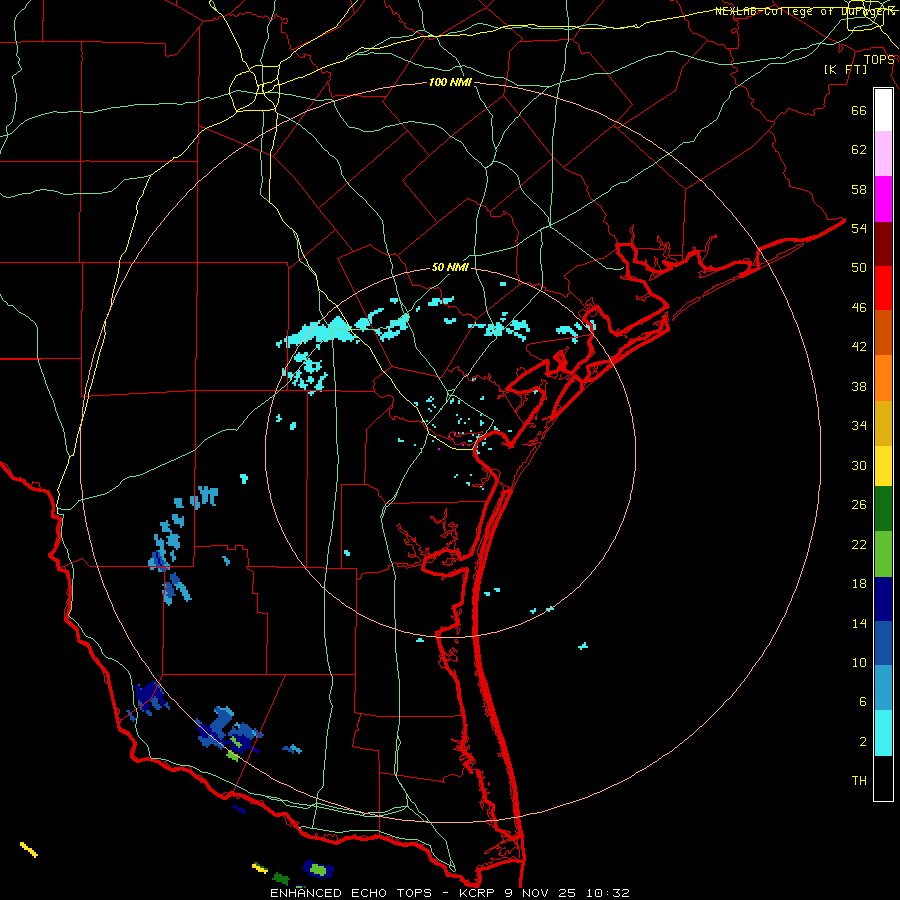Viewport: 900px width, 900px height.
Task: Click the 10:32 timestamp
Action: 607,893
